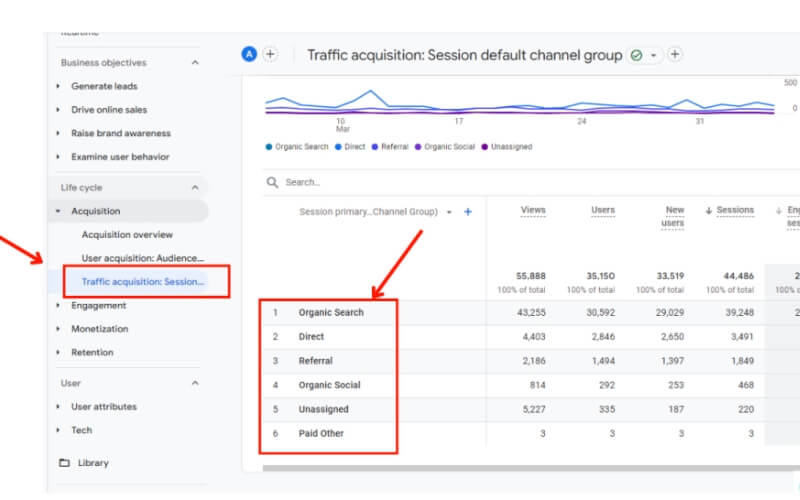
Task: Click the Organic Social row label
Action: tap(330, 385)
